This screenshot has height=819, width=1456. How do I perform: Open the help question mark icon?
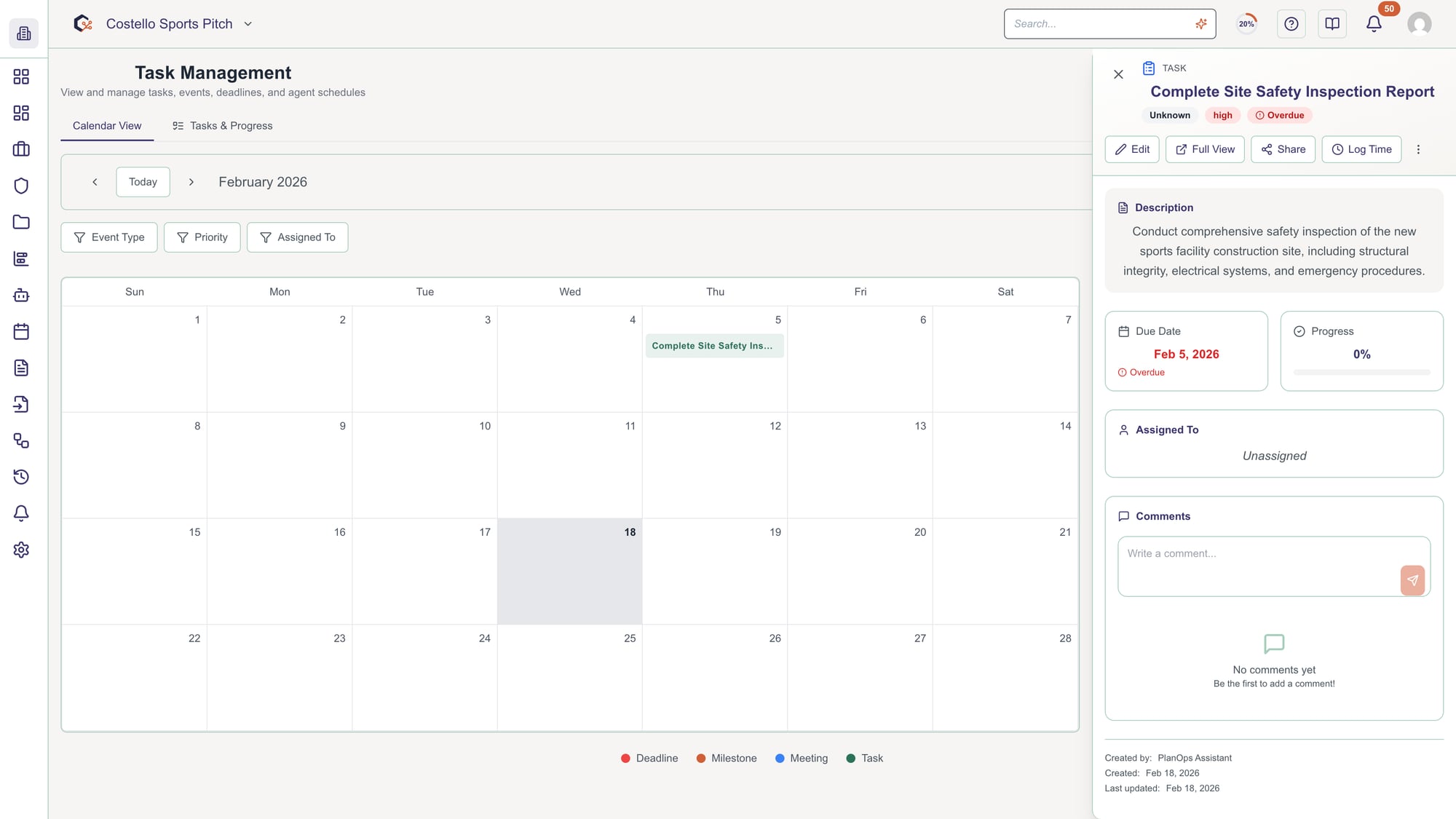coord(1291,23)
